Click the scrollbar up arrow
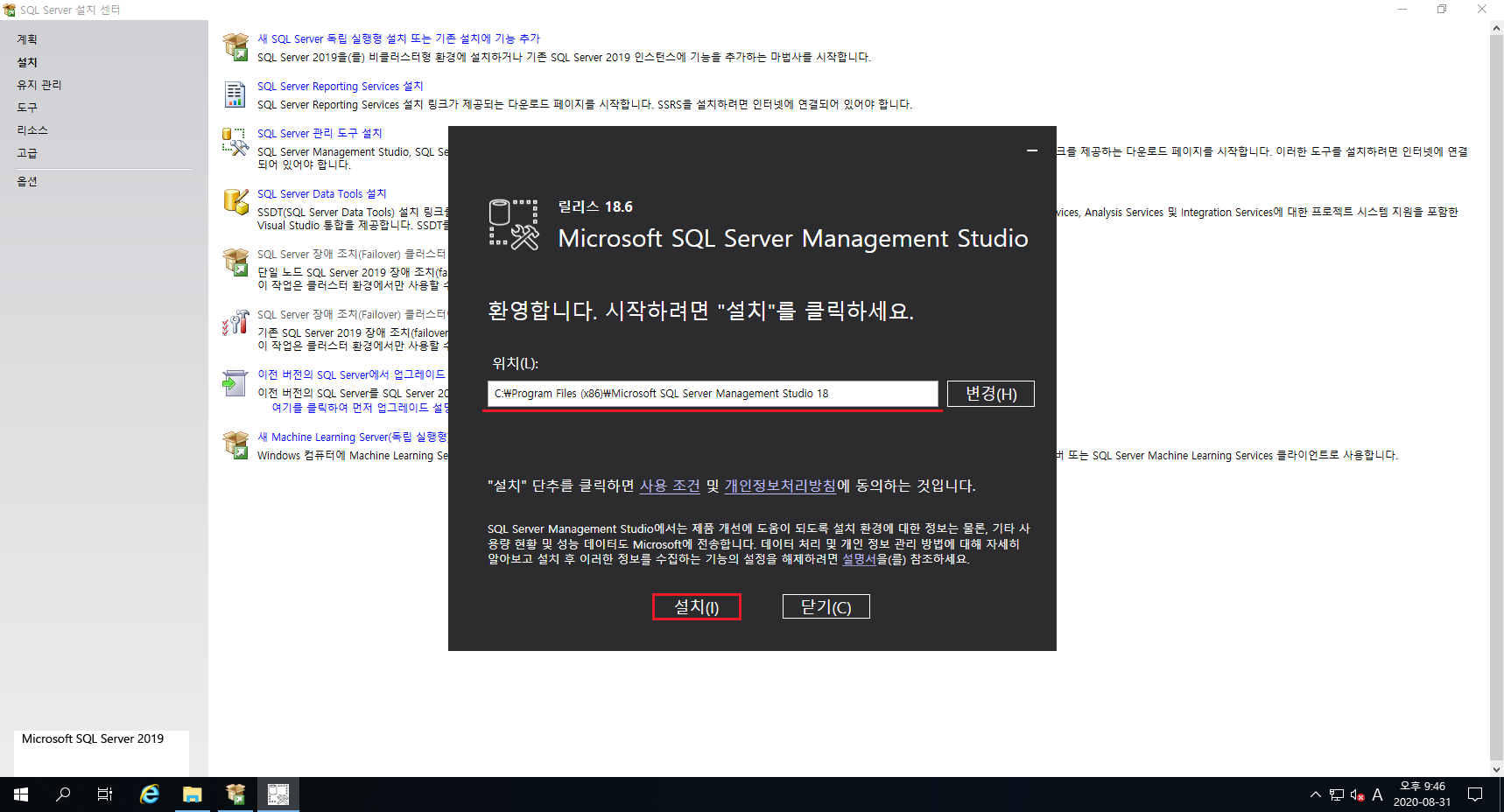The image size is (1504, 812). [x=1496, y=28]
